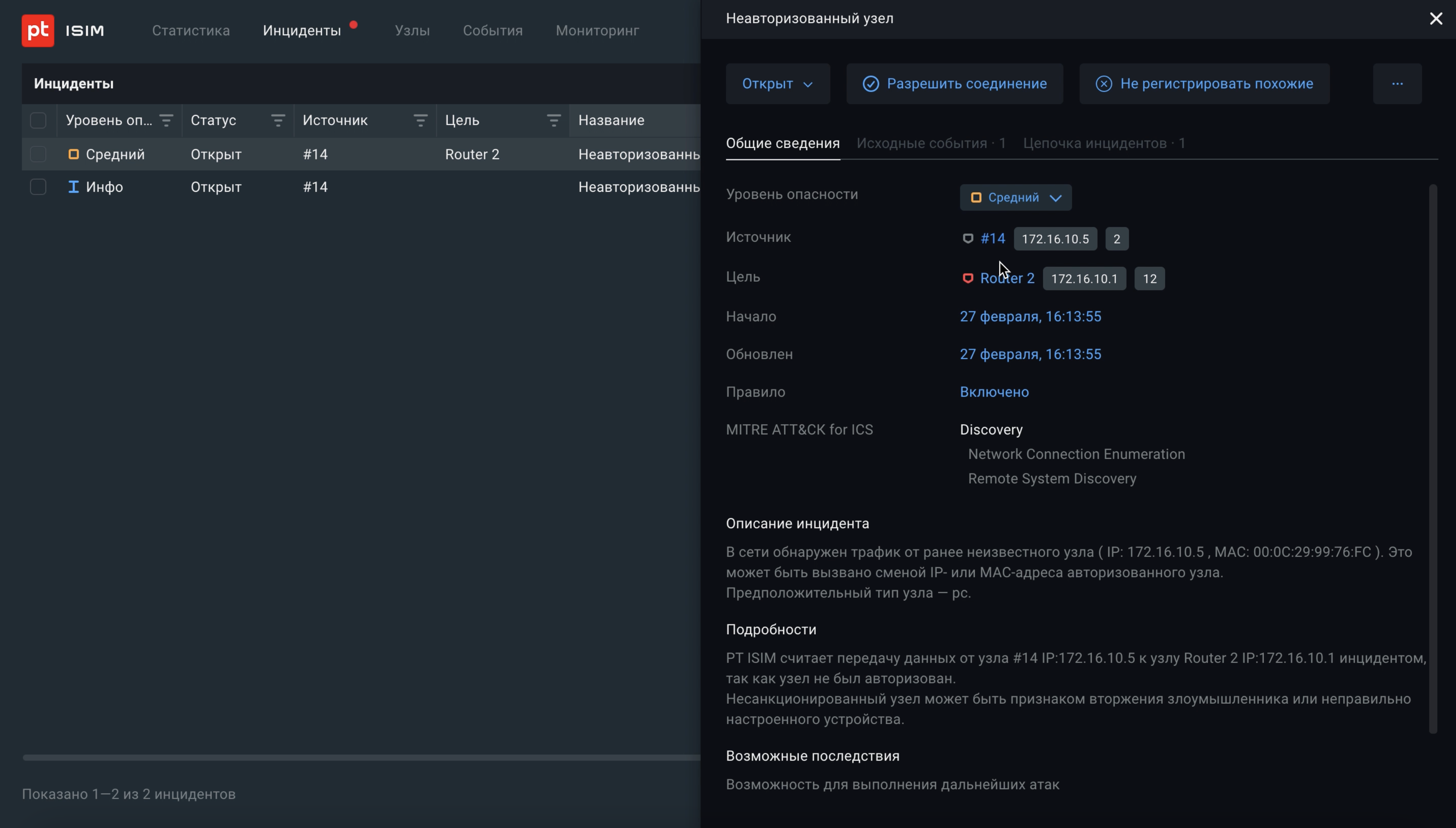Check the Средний incident row checkbox

pos(38,154)
